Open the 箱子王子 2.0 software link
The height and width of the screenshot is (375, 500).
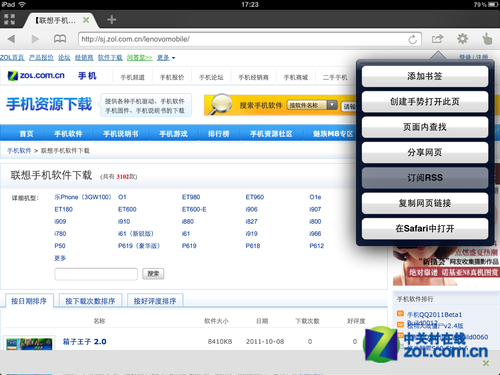point(85,342)
